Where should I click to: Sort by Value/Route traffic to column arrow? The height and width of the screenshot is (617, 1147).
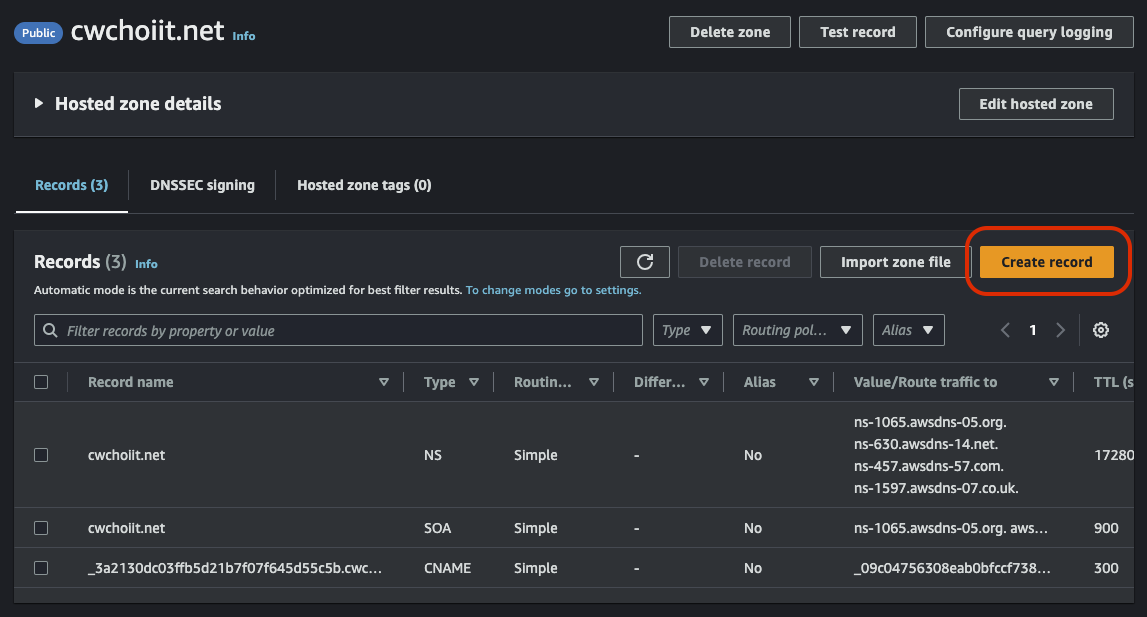(1053, 382)
